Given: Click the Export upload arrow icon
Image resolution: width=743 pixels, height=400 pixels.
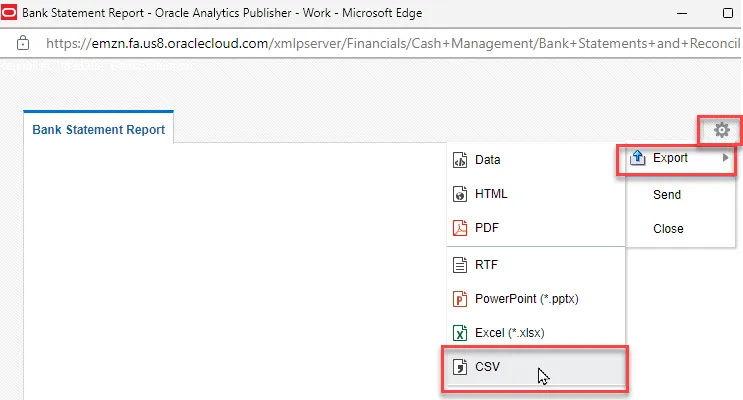Looking at the screenshot, I should pyautogui.click(x=637, y=159).
